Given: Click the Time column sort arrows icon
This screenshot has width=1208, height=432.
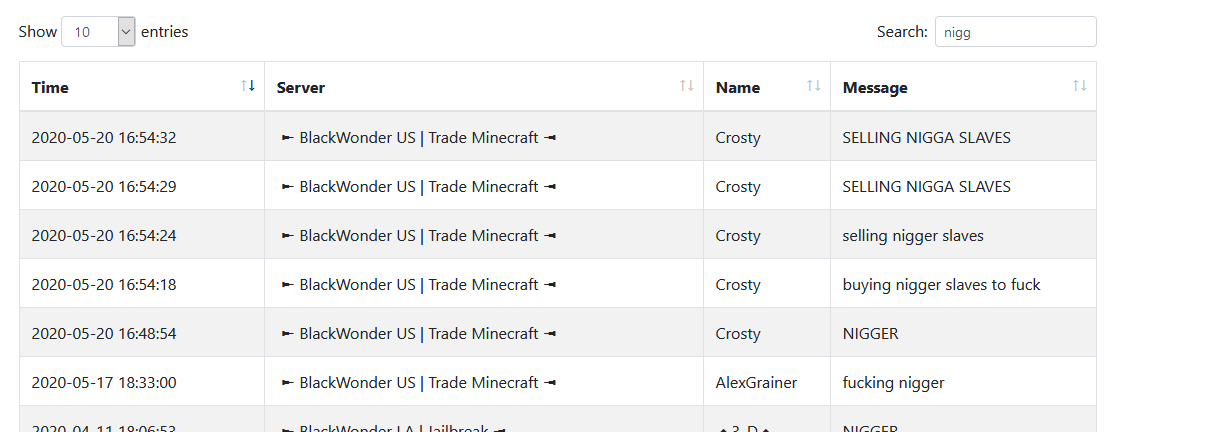Looking at the screenshot, I should click(x=248, y=86).
